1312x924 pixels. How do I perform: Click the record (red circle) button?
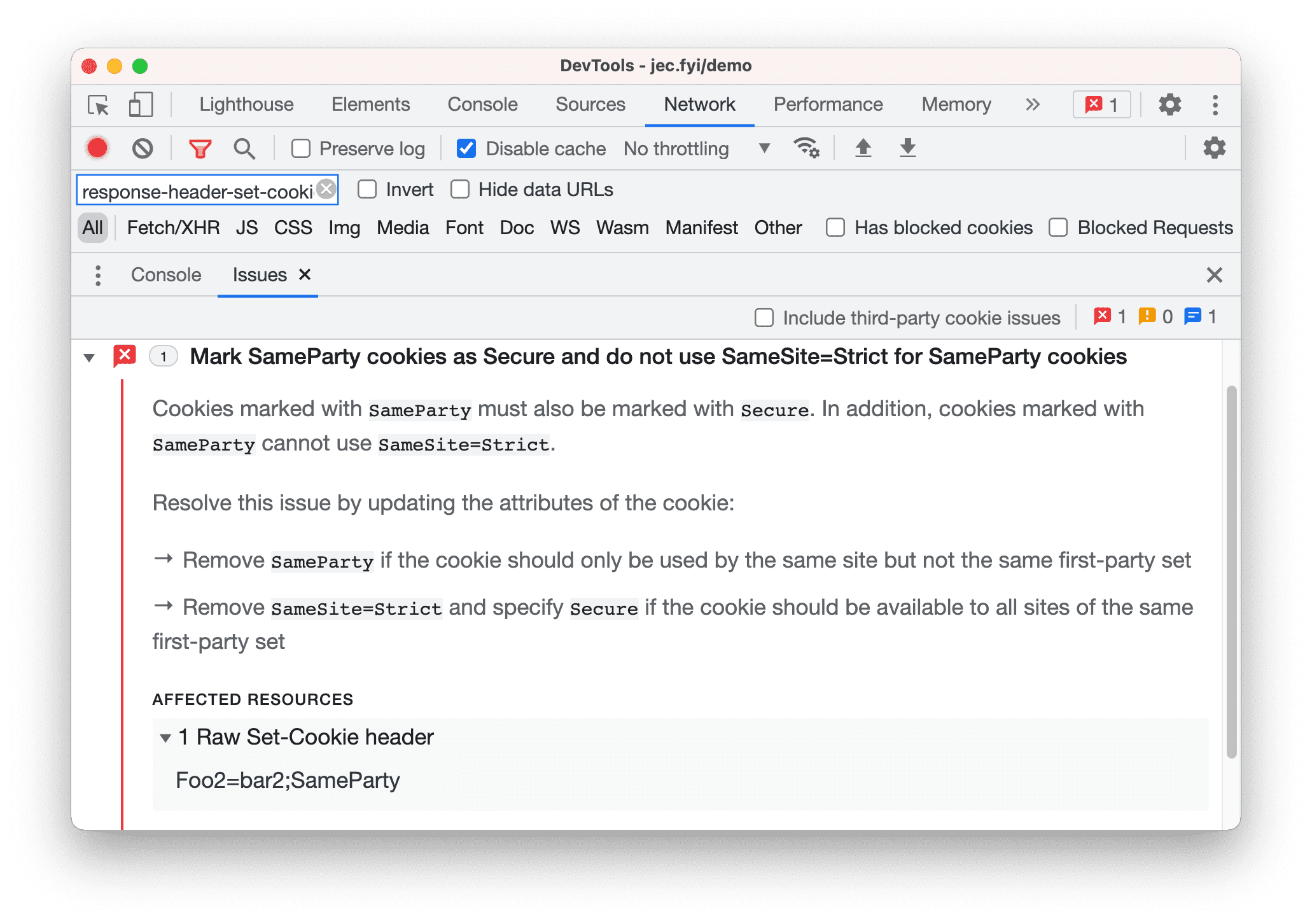pos(100,150)
